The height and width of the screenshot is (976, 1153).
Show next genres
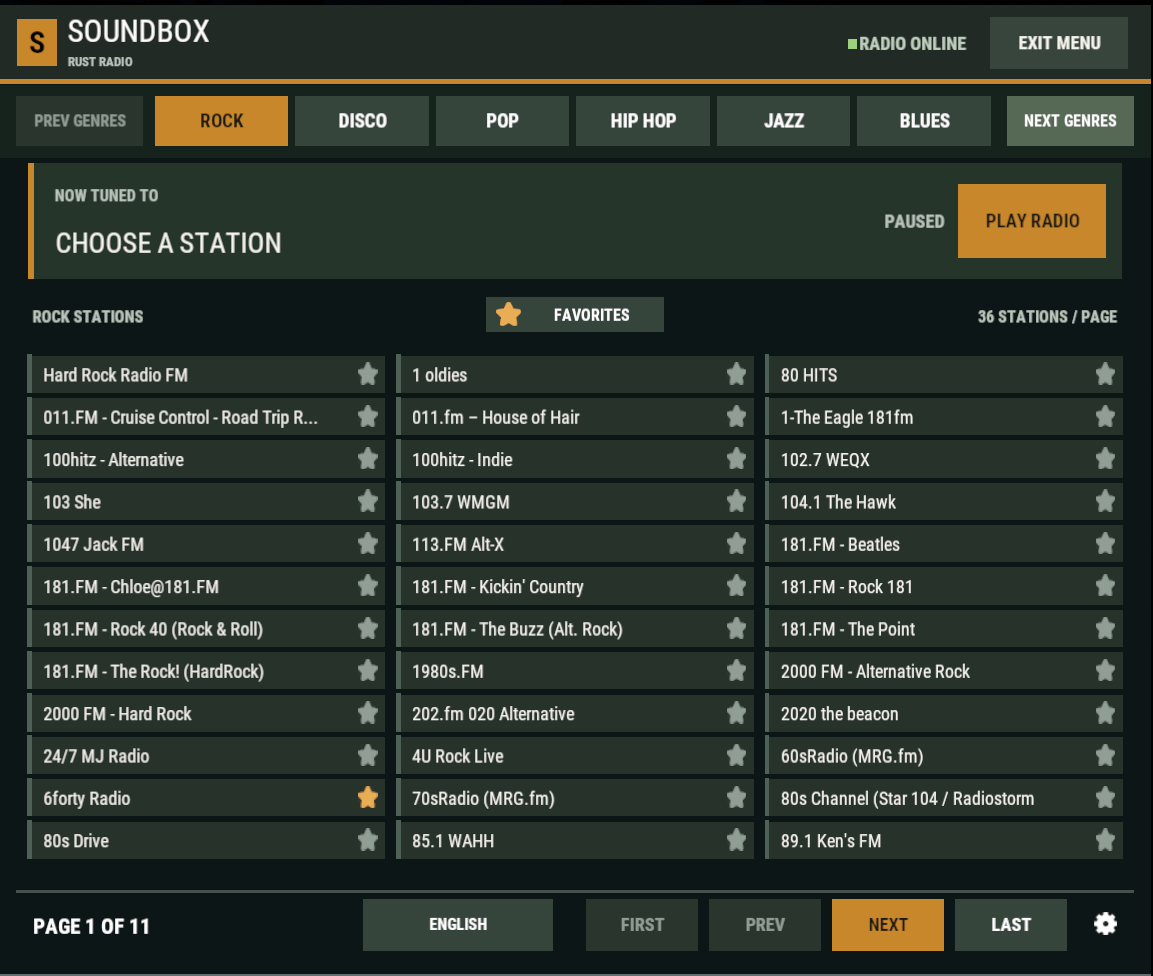[x=1070, y=121]
